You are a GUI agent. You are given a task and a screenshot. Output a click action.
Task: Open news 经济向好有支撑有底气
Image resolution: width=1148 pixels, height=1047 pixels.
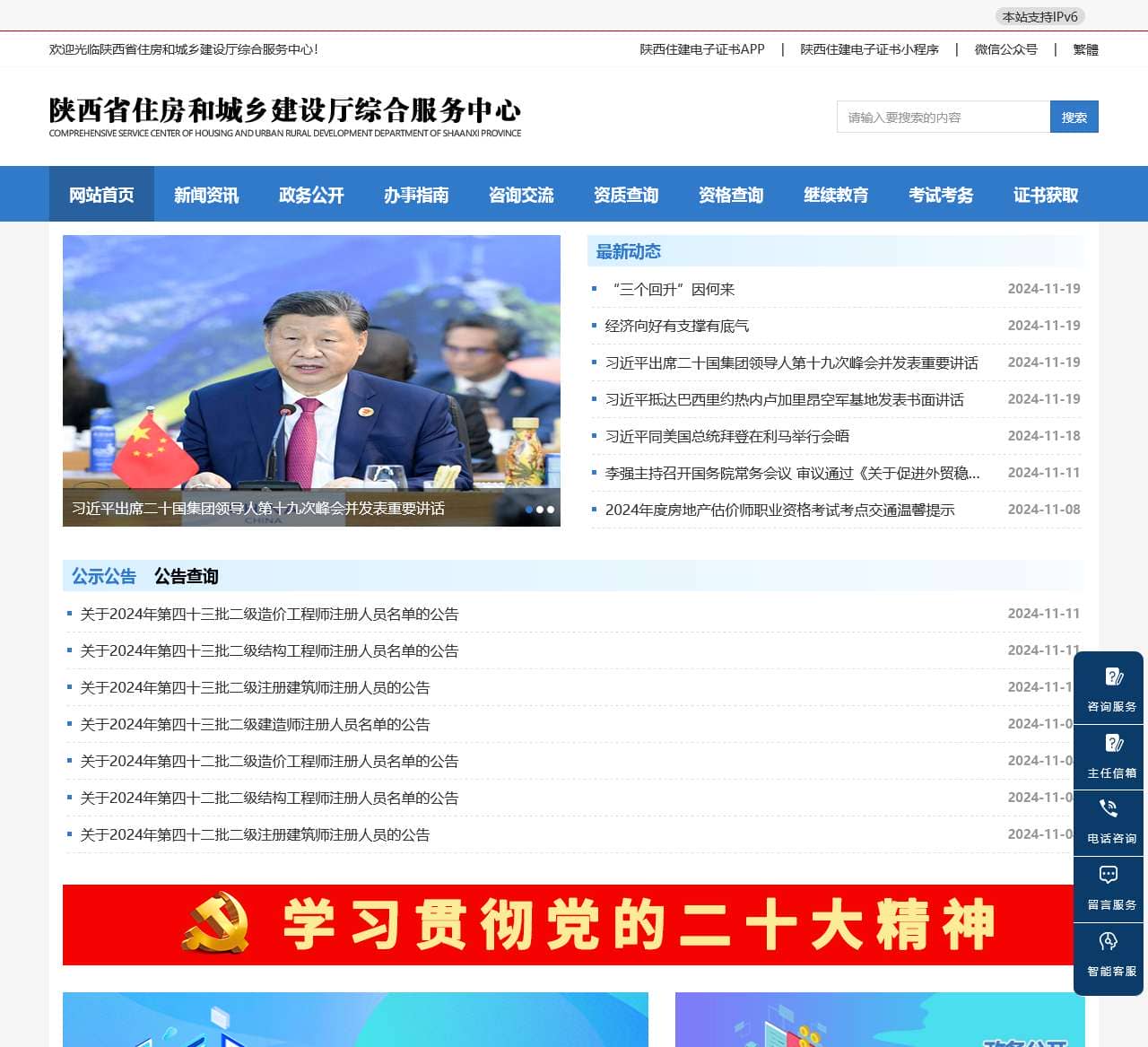coord(677,326)
